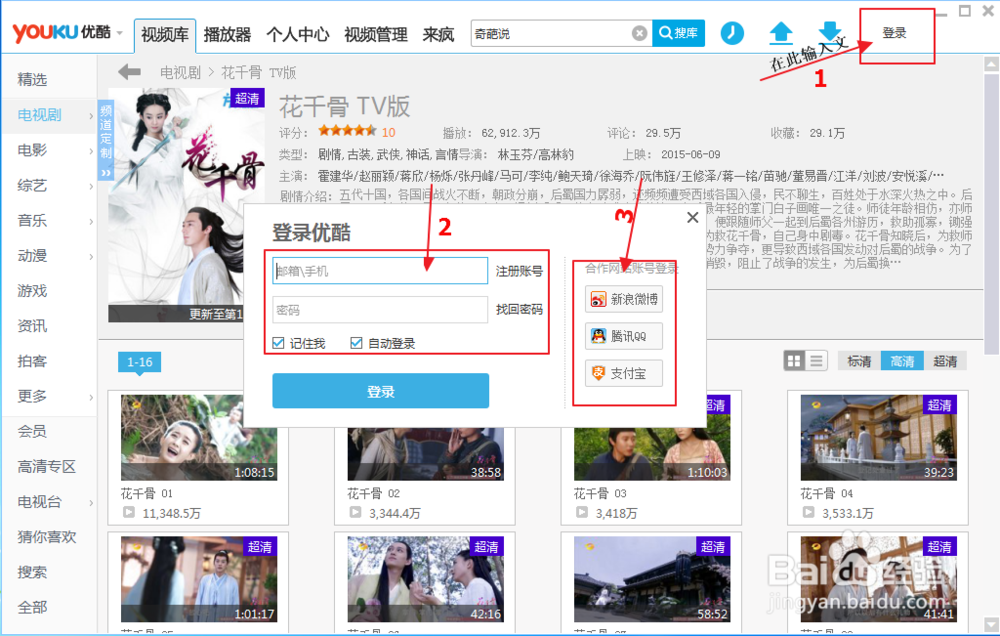Select 超清 quality option
This screenshot has height=636, width=1000.
click(945, 361)
